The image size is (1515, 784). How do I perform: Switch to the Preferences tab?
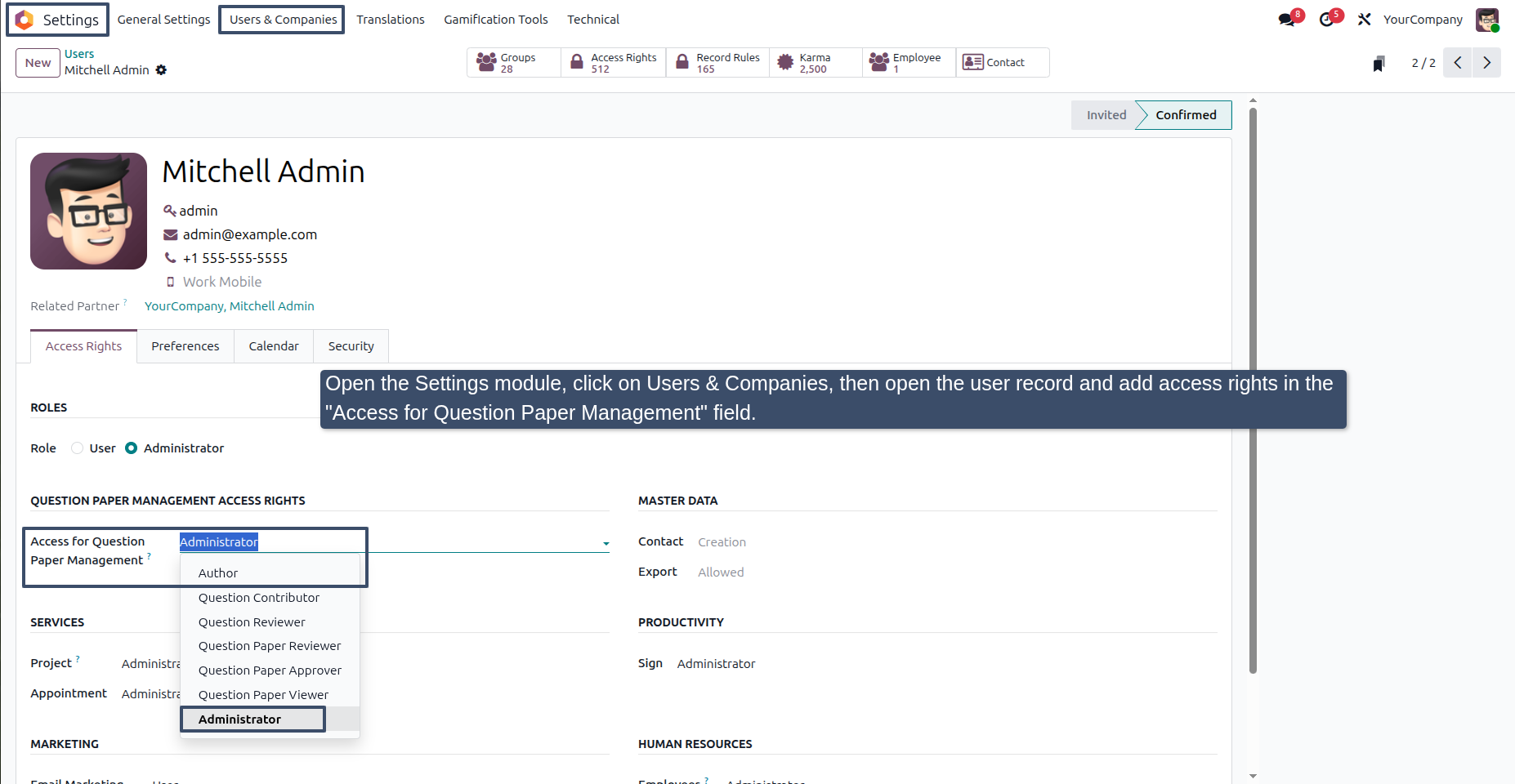click(x=185, y=346)
